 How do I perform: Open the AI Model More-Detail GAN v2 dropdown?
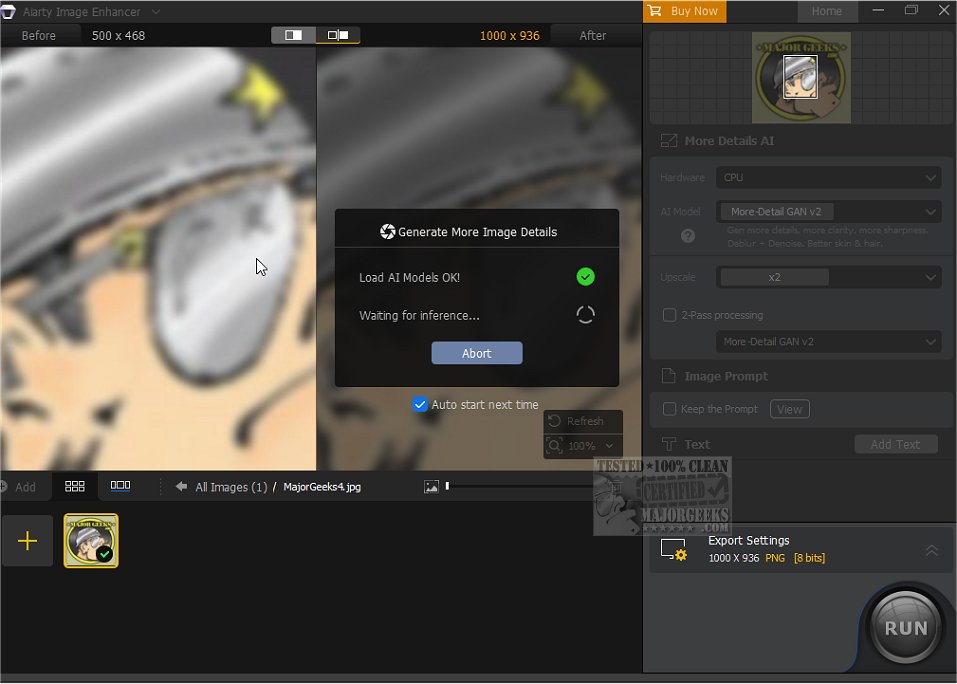828,211
